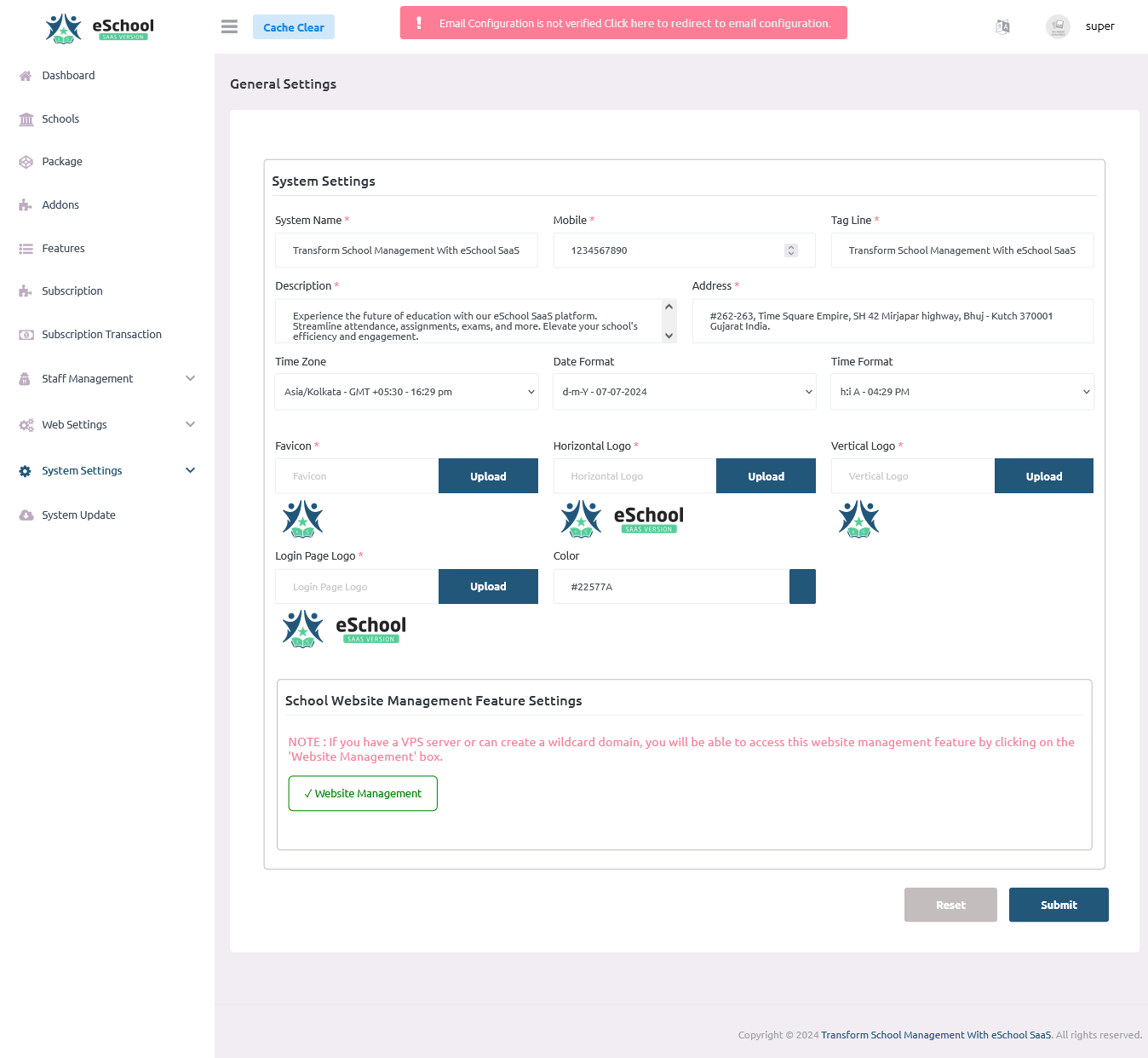
Task: Click the Cache Clear button
Action: (x=293, y=26)
